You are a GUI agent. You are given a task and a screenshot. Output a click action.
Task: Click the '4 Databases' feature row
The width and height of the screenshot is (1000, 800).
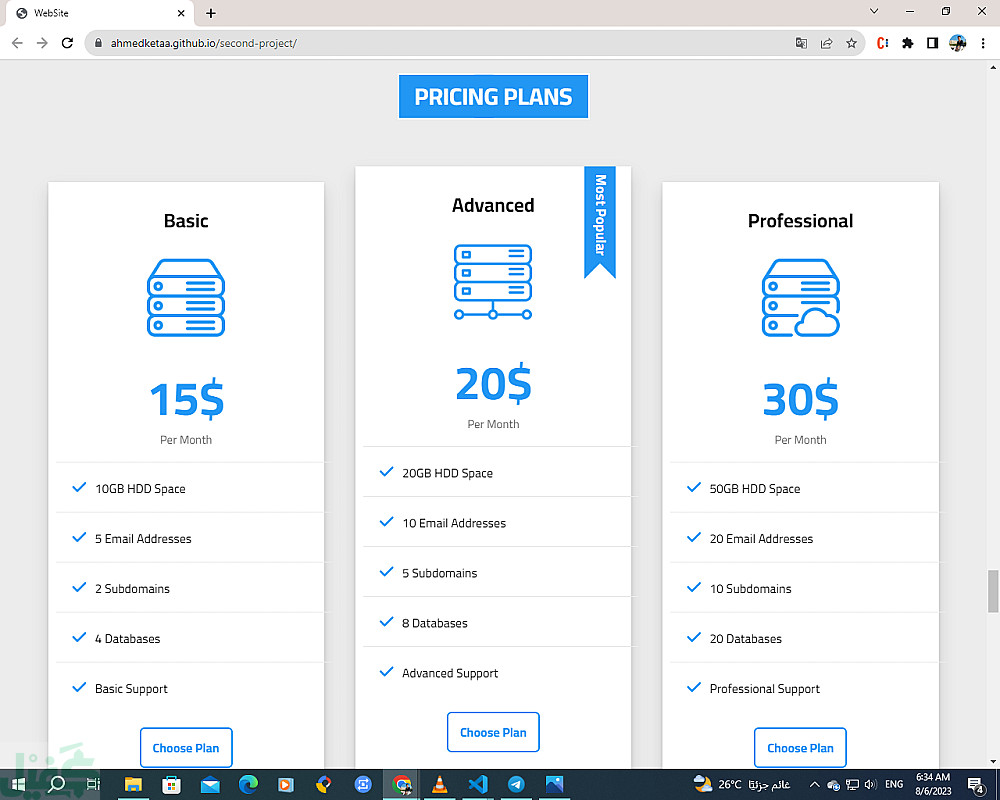pyautogui.click(x=189, y=638)
